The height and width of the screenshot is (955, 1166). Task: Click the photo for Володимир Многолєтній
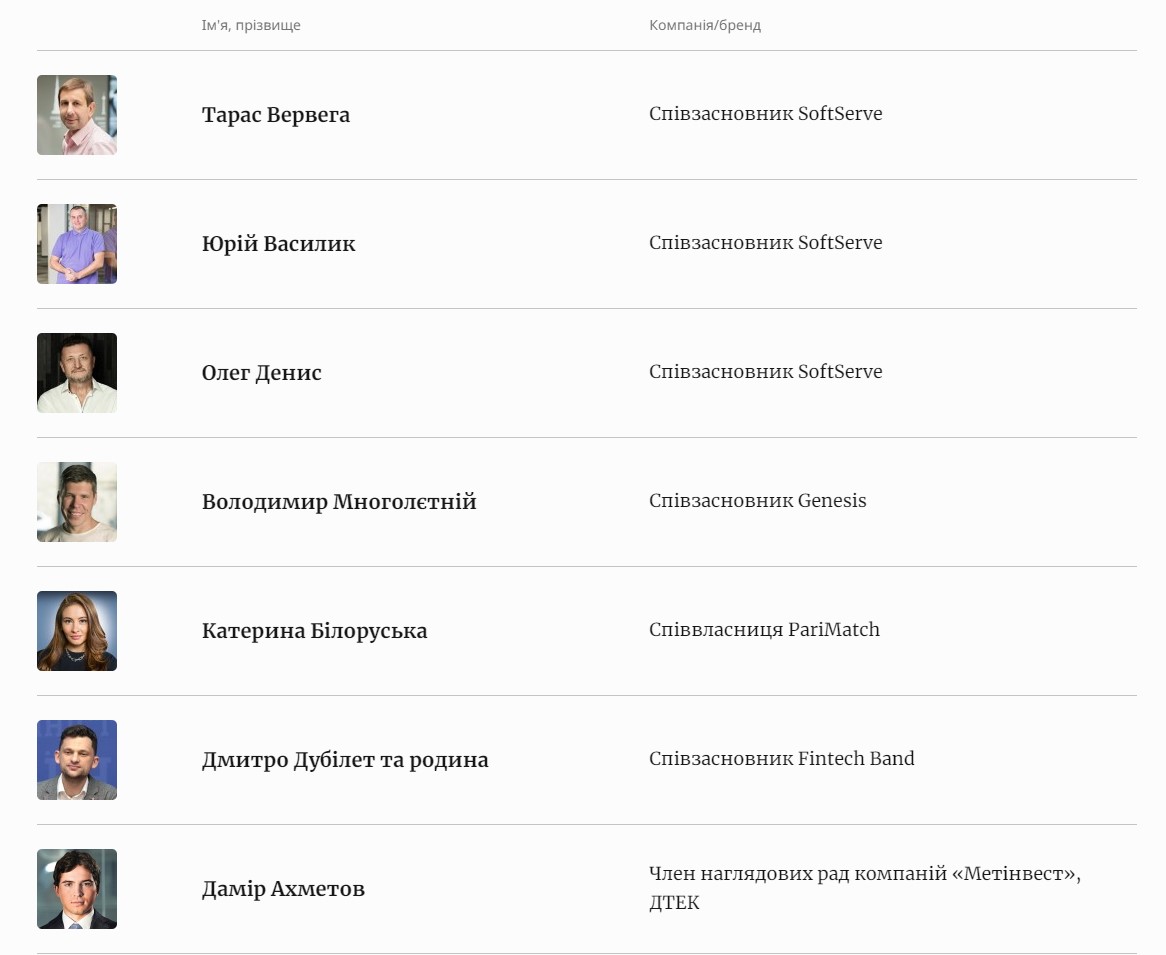pyautogui.click(x=77, y=502)
